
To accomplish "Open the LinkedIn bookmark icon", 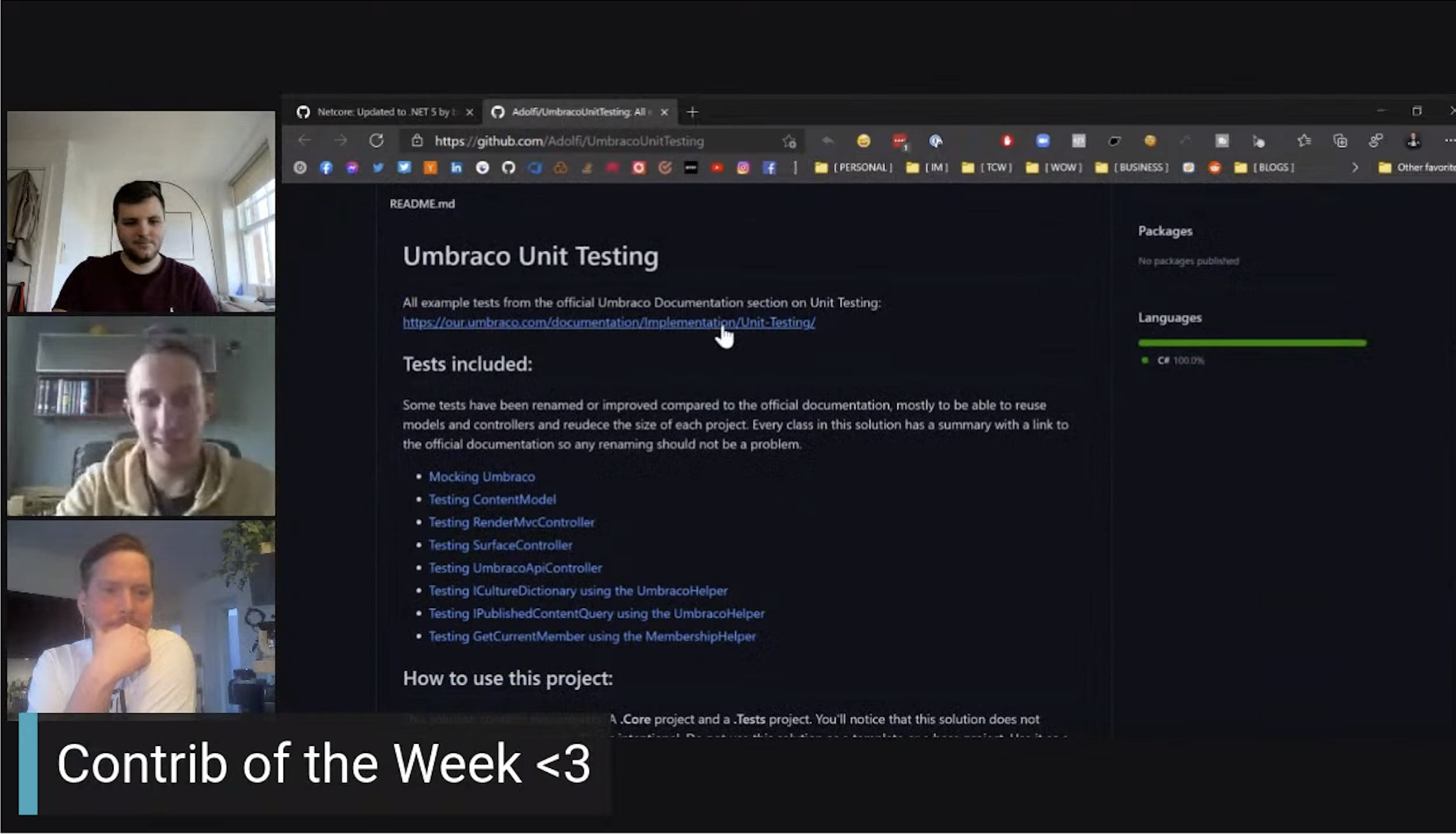I will coord(456,168).
